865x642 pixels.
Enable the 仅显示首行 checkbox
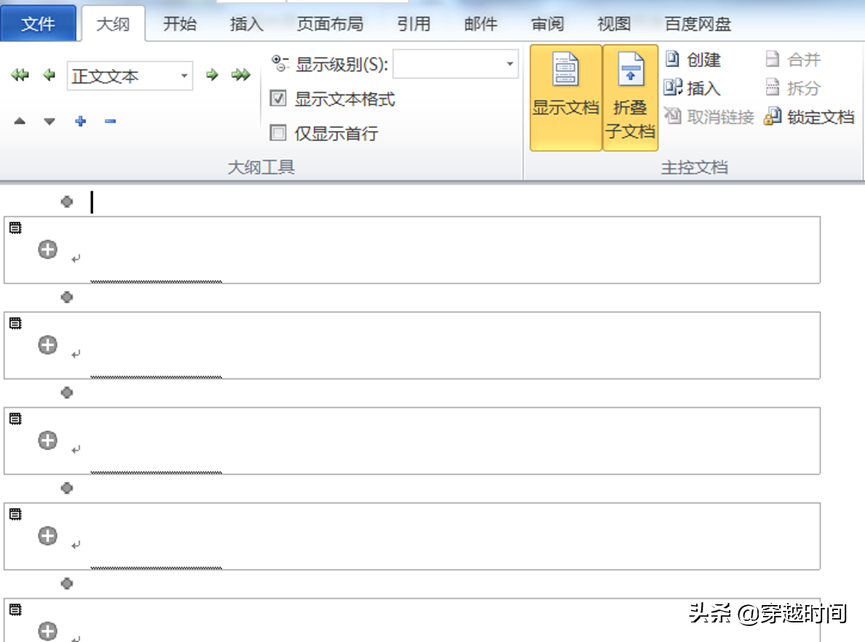[x=278, y=132]
